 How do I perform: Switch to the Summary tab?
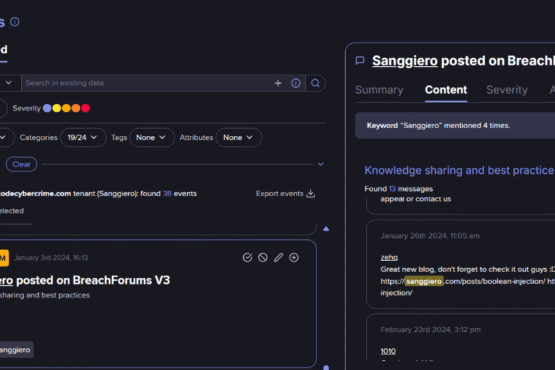click(x=379, y=90)
